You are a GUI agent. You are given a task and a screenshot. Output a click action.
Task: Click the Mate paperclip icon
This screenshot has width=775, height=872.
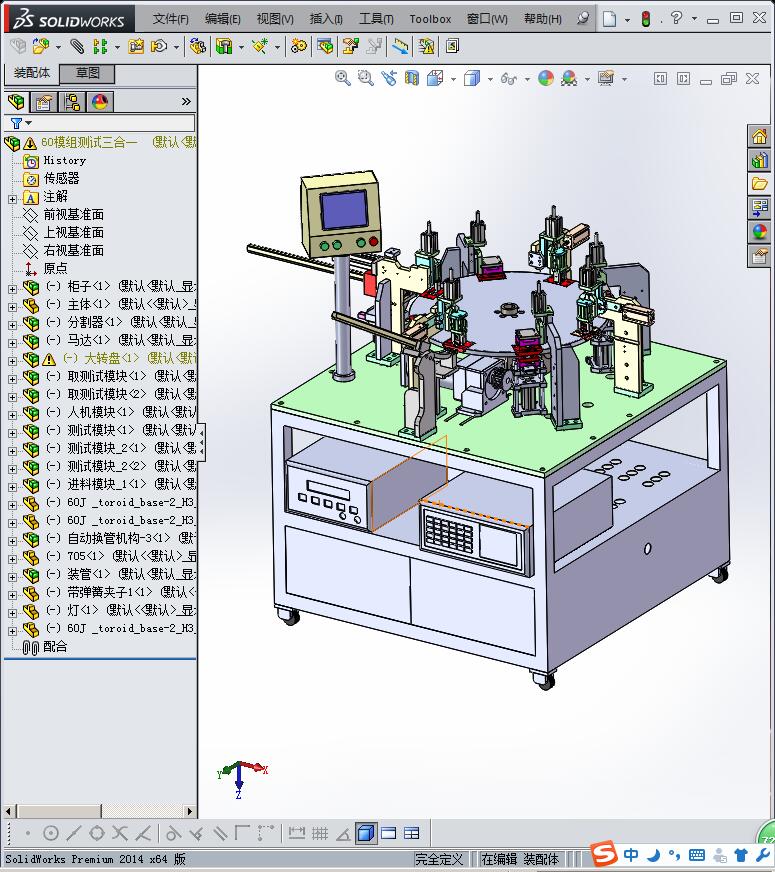click(x=77, y=46)
